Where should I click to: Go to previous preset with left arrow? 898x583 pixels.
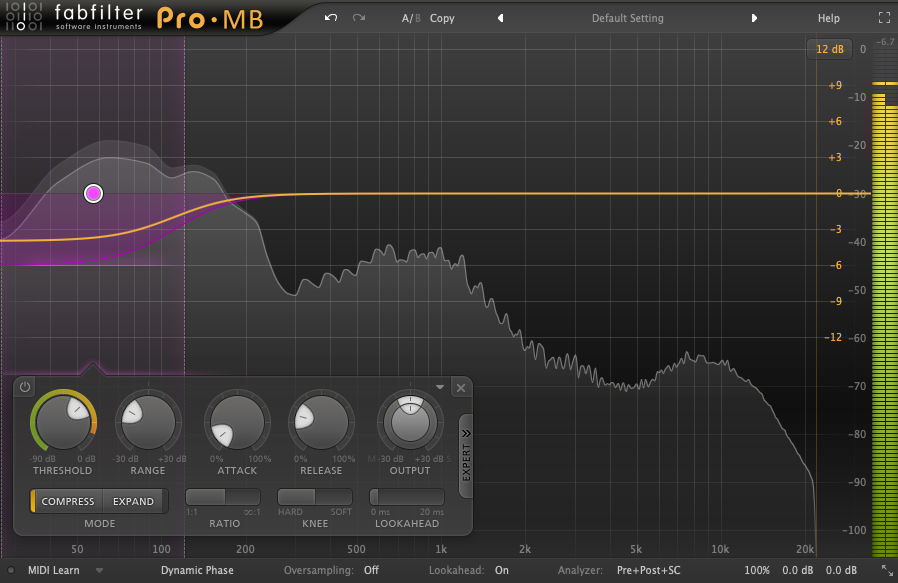tap(501, 18)
